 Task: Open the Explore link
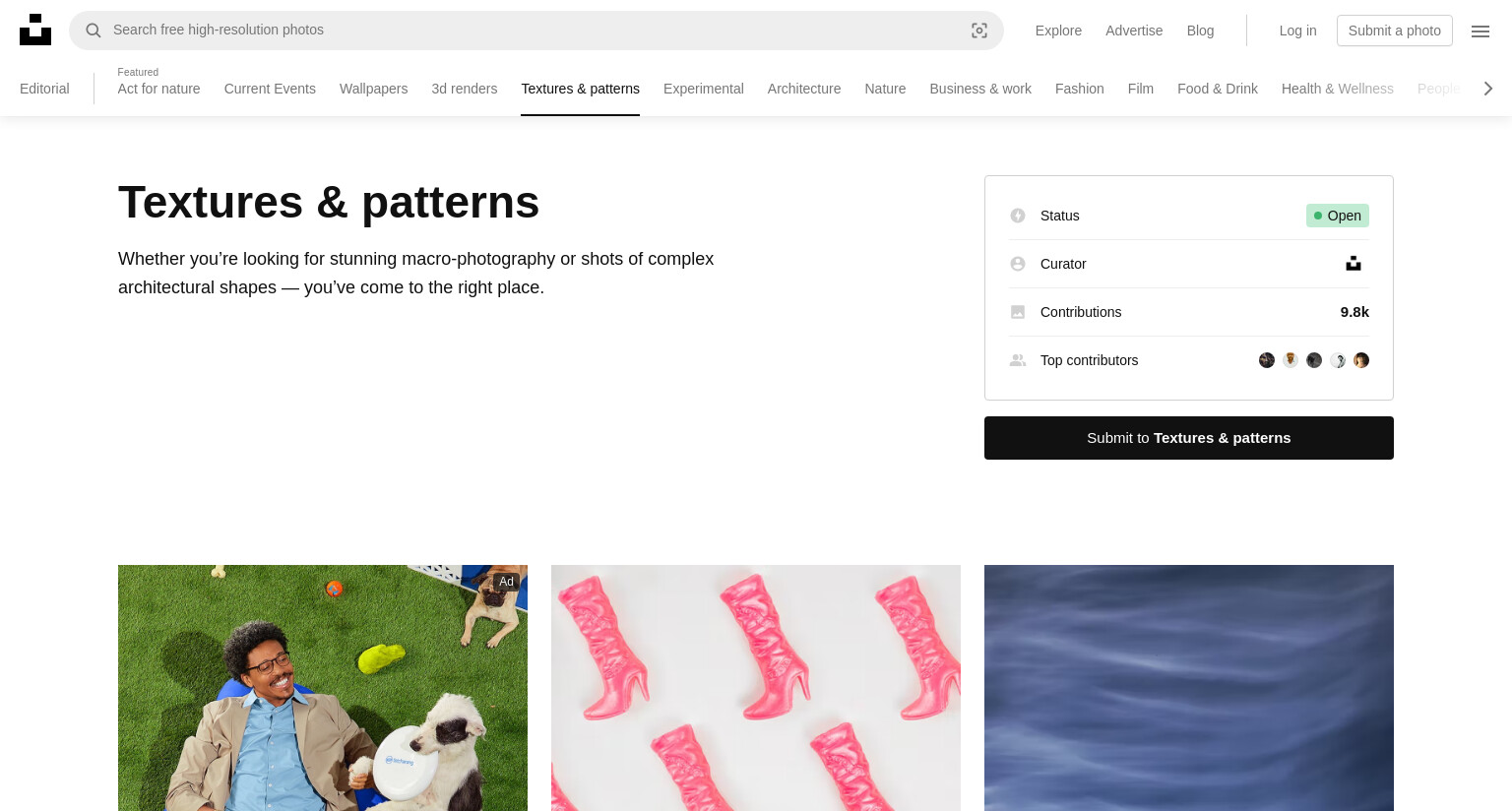1058,31
